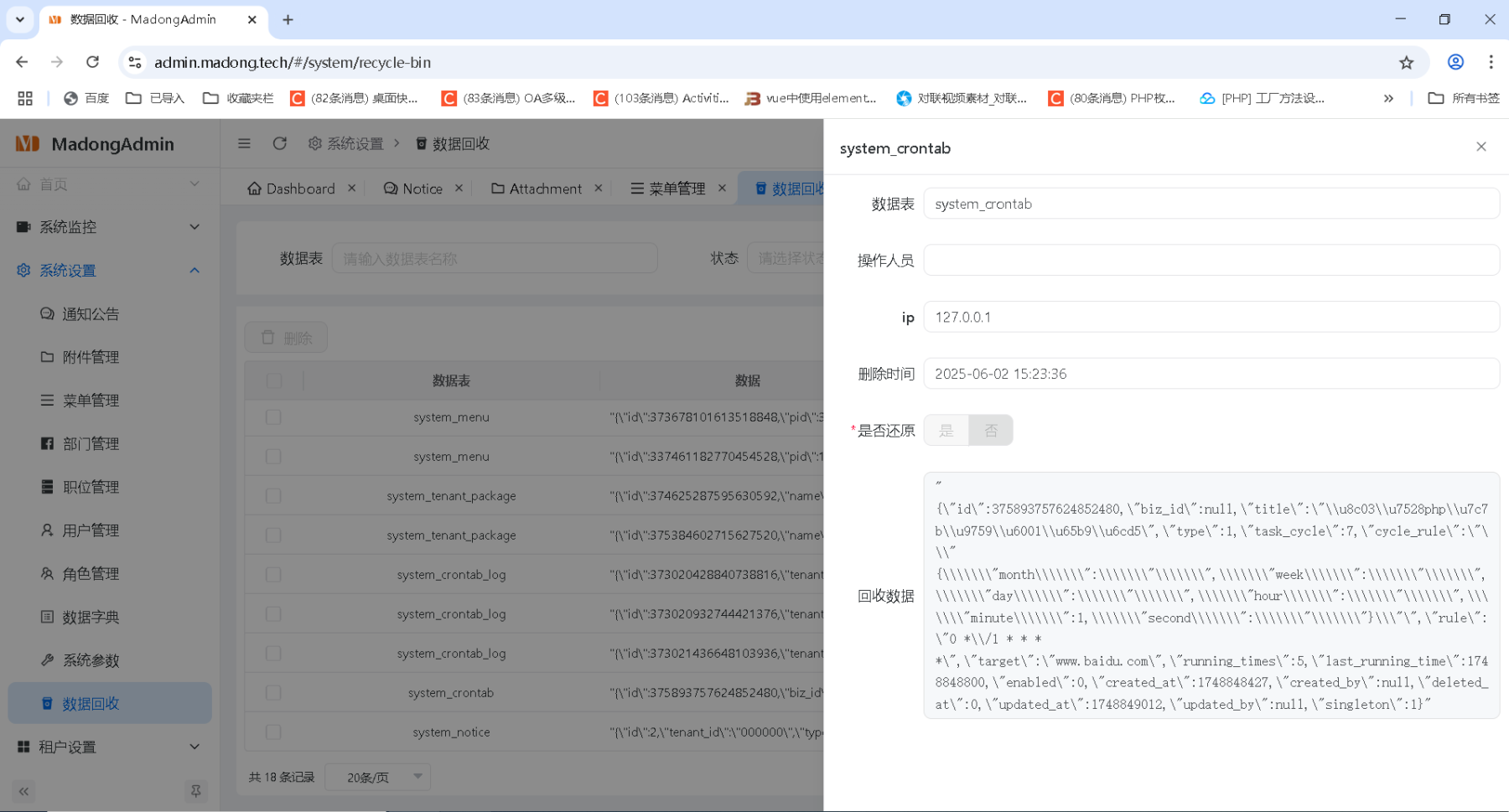1509x812 pixels.
Task: Expand the 首页 sidebar menu
Action: pos(194,184)
